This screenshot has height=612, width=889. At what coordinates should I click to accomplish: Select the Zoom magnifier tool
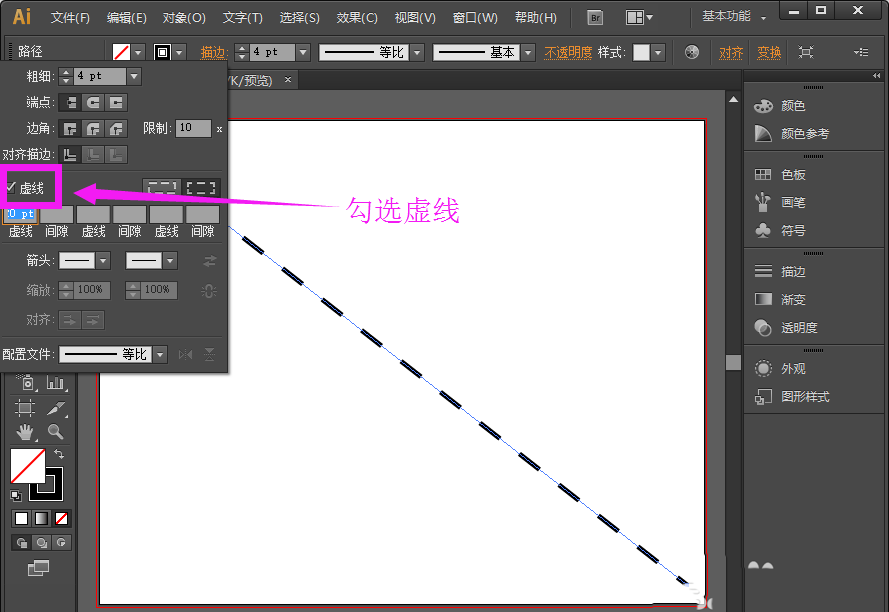[56, 432]
